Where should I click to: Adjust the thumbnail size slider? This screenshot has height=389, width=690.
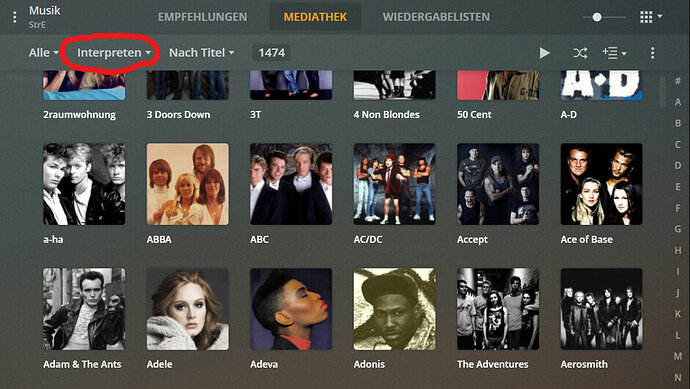pyautogui.click(x=597, y=17)
